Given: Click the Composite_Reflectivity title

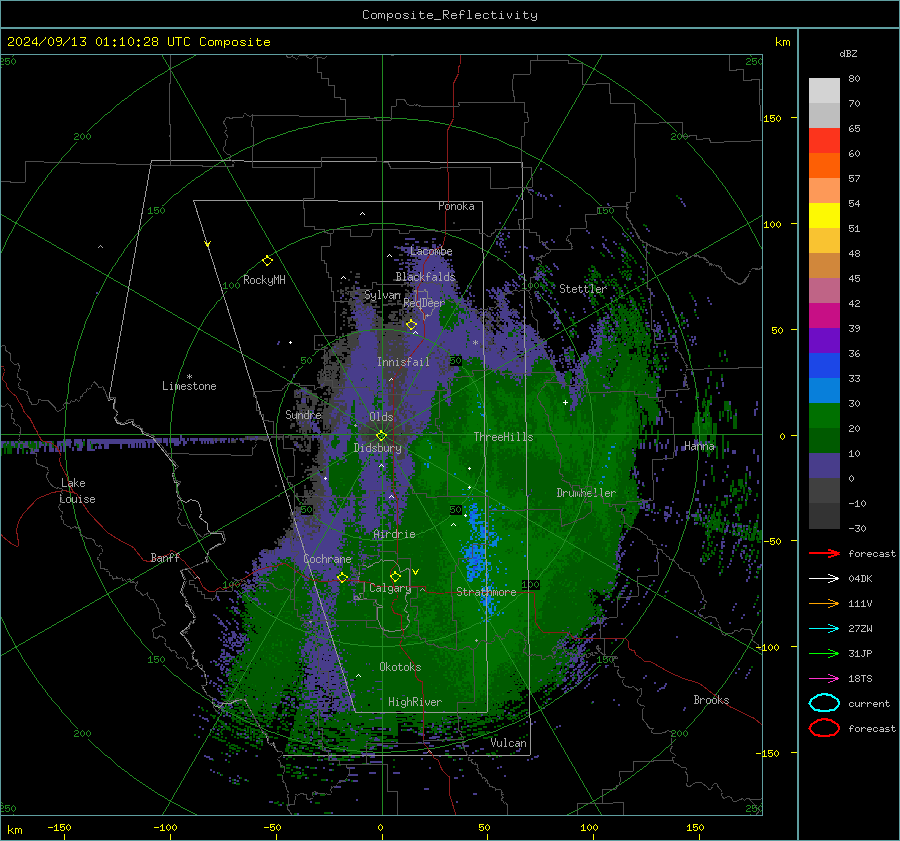Looking at the screenshot, I should (x=450, y=15).
